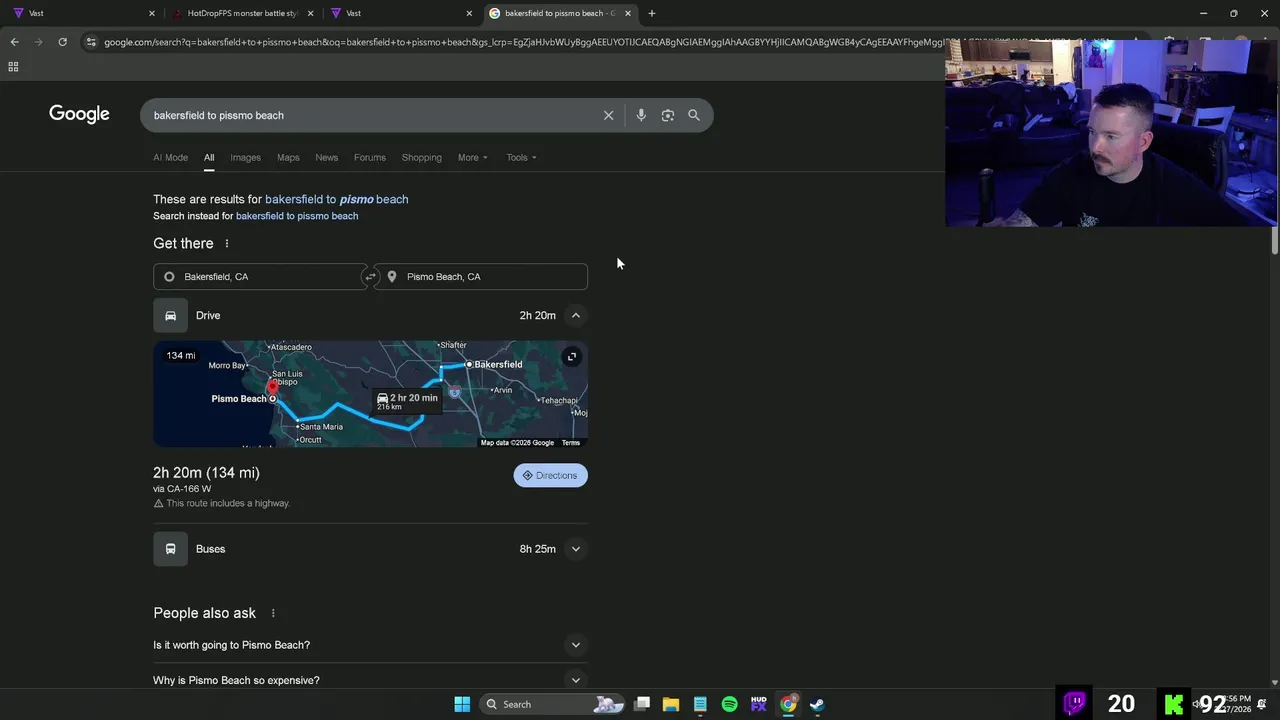Viewport: 1280px width, 720px height.
Task: Switch to News results tab
Action: (x=327, y=157)
